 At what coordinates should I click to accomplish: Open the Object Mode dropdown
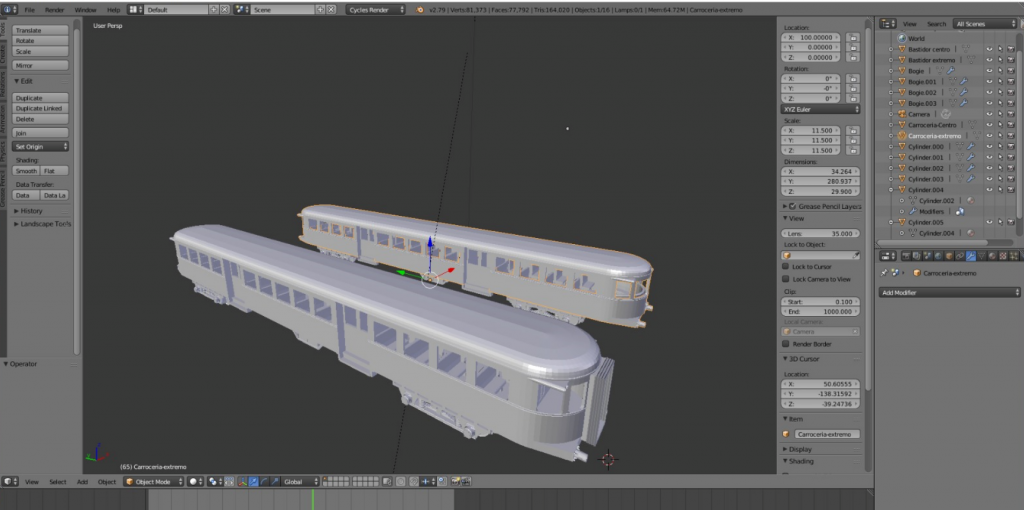pyautogui.click(x=152, y=482)
